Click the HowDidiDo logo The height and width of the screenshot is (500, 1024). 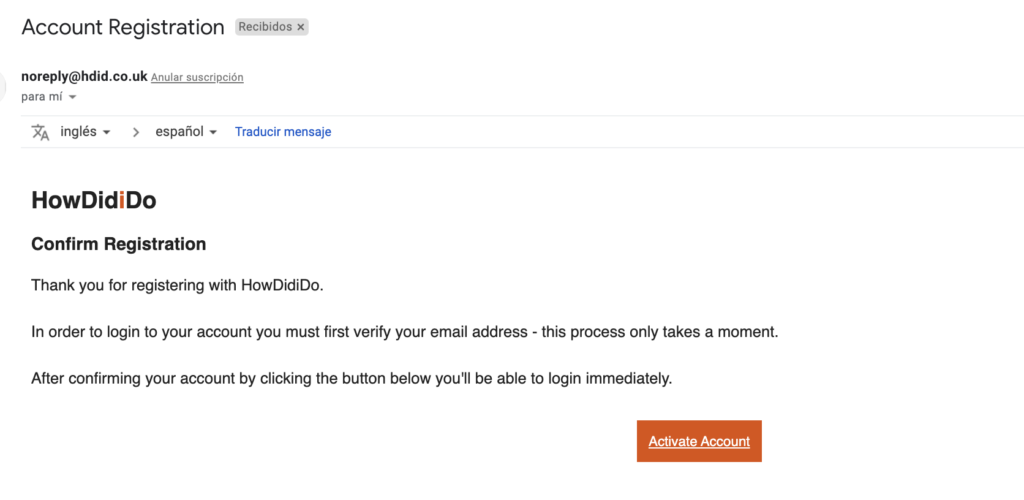pyautogui.click(x=94, y=200)
